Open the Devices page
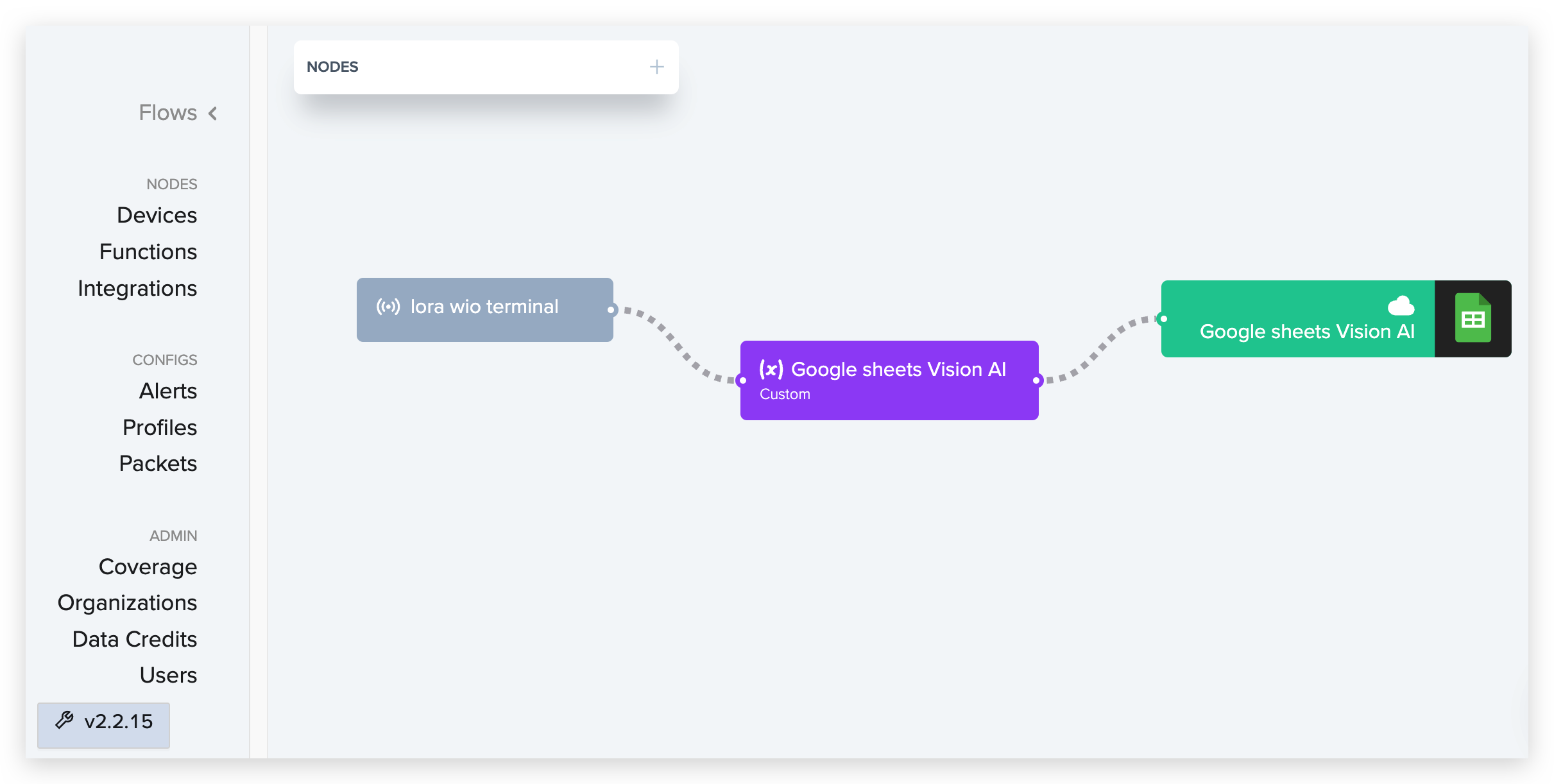Viewport: 1554px width, 784px height. tap(157, 215)
